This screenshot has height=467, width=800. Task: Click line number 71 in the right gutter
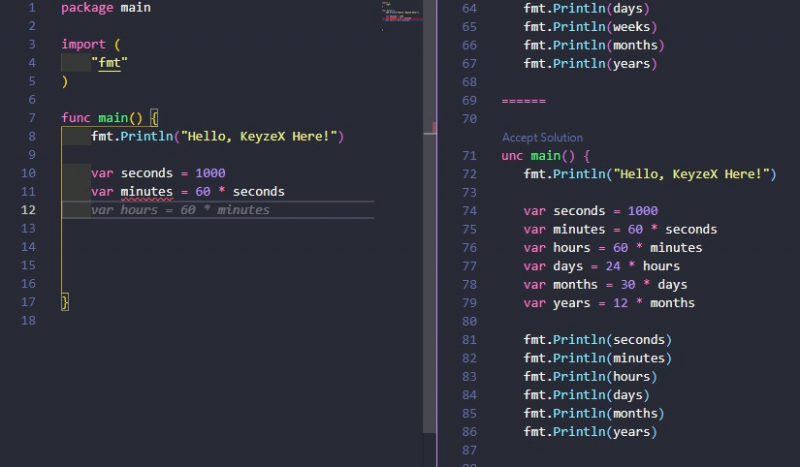(469, 156)
